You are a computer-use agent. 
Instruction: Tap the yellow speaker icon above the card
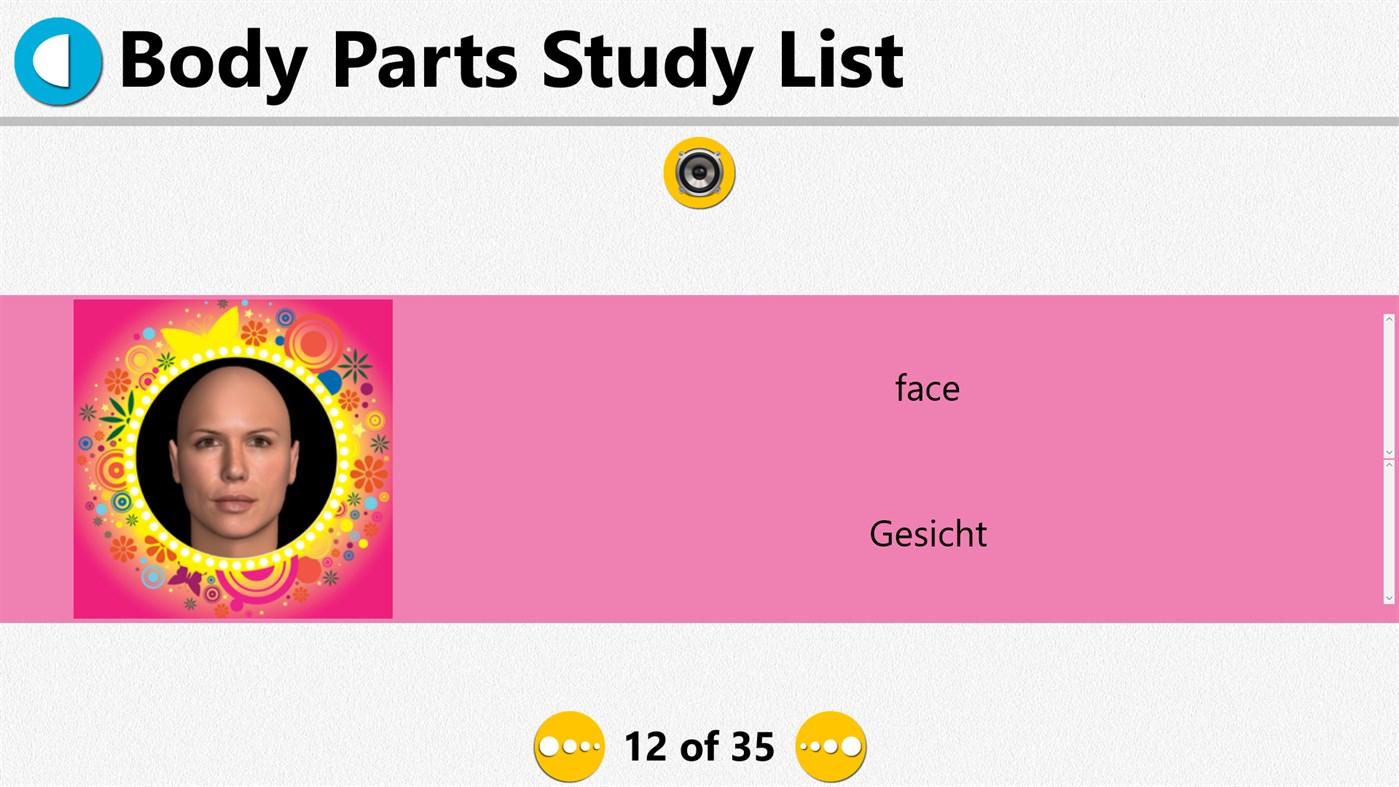click(699, 172)
